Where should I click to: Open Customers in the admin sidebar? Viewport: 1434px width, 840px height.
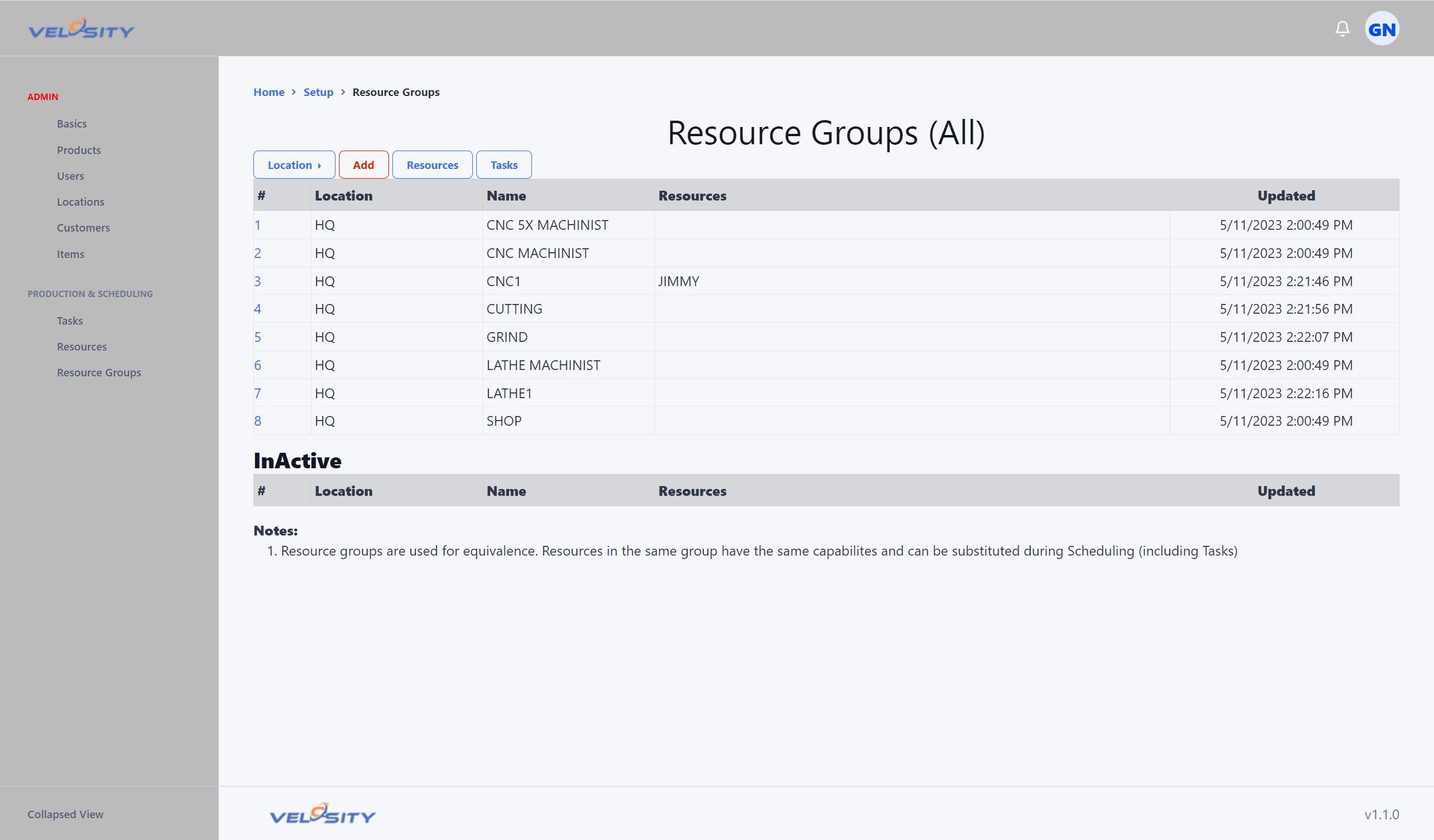tap(83, 228)
